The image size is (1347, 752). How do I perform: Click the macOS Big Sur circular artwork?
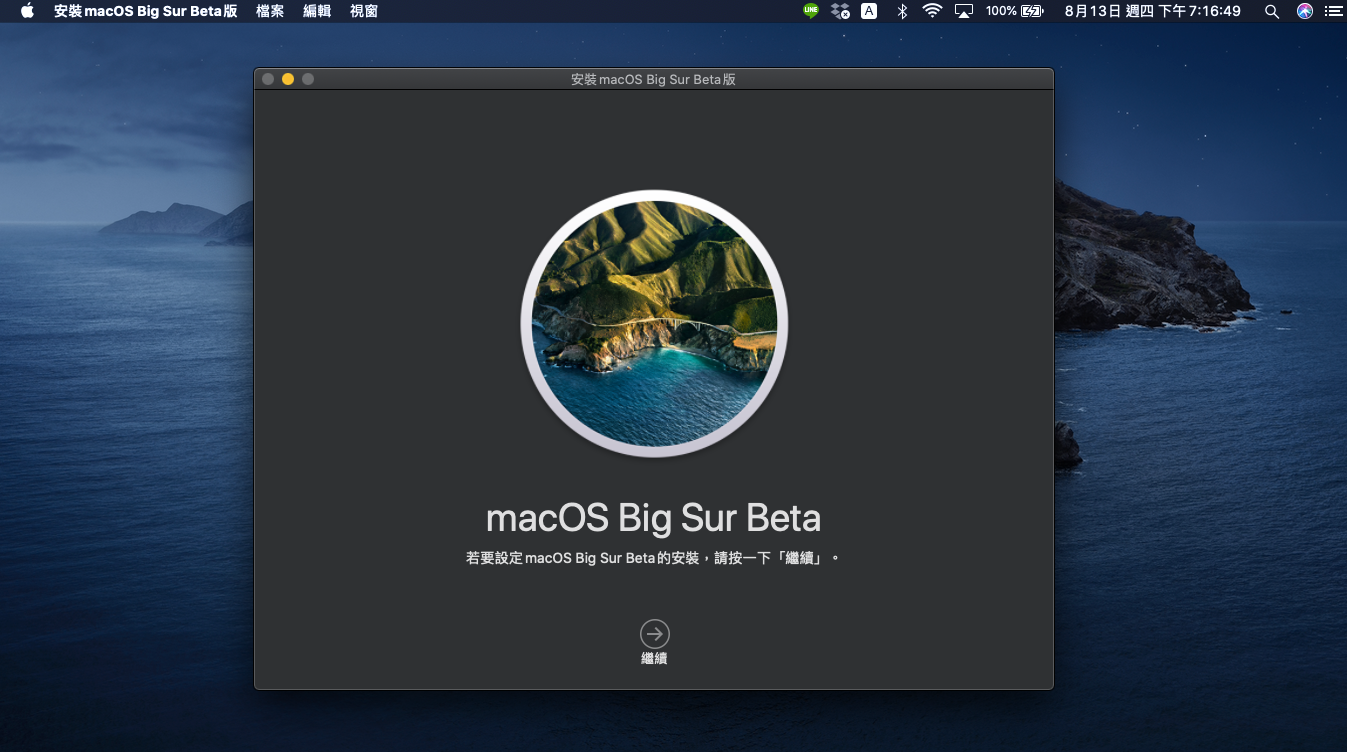coord(654,324)
